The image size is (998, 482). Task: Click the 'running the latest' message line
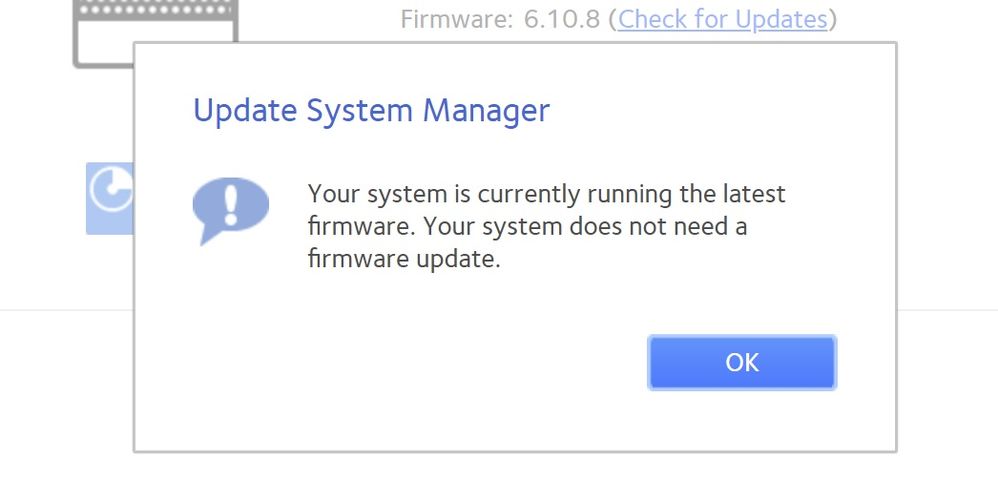tap(547, 194)
